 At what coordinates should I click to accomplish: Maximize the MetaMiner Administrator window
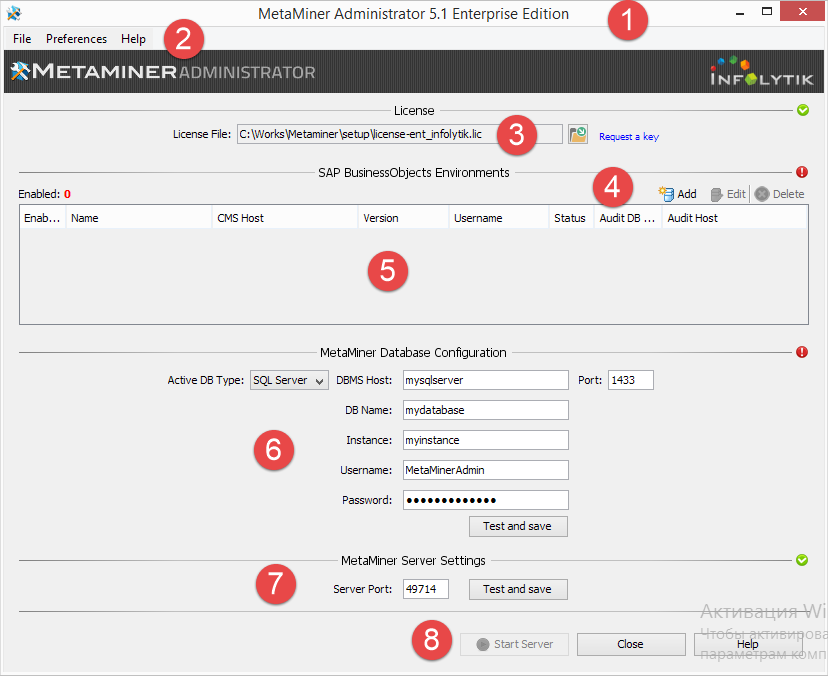click(767, 12)
